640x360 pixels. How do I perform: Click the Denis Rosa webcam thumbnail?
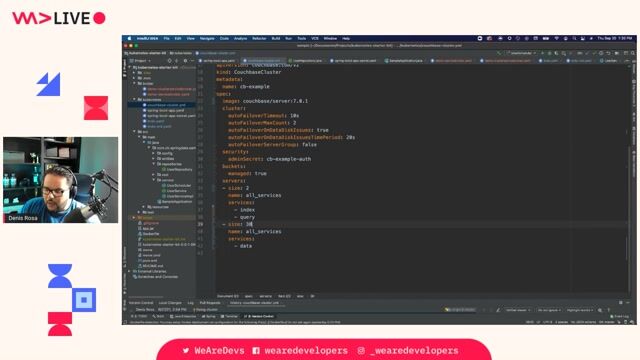click(x=60, y=180)
